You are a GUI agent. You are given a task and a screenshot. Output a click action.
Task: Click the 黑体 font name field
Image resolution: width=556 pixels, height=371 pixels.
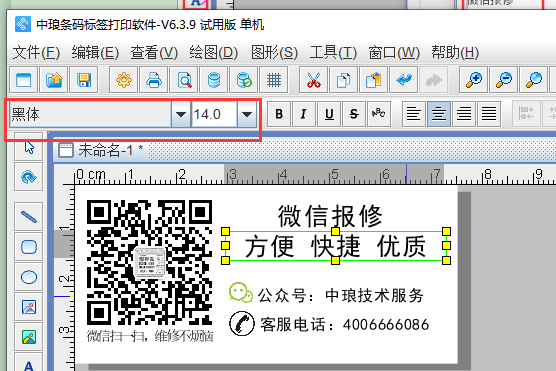(x=90, y=114)
